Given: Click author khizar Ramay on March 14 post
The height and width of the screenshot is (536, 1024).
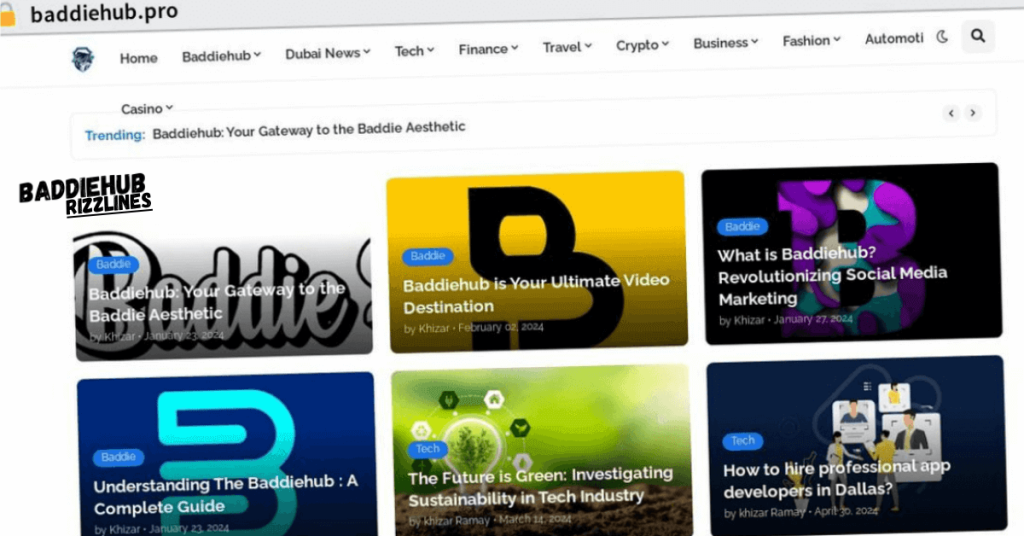Looking at the screenshot, I should pyautogui.click(x=456, y=520).
